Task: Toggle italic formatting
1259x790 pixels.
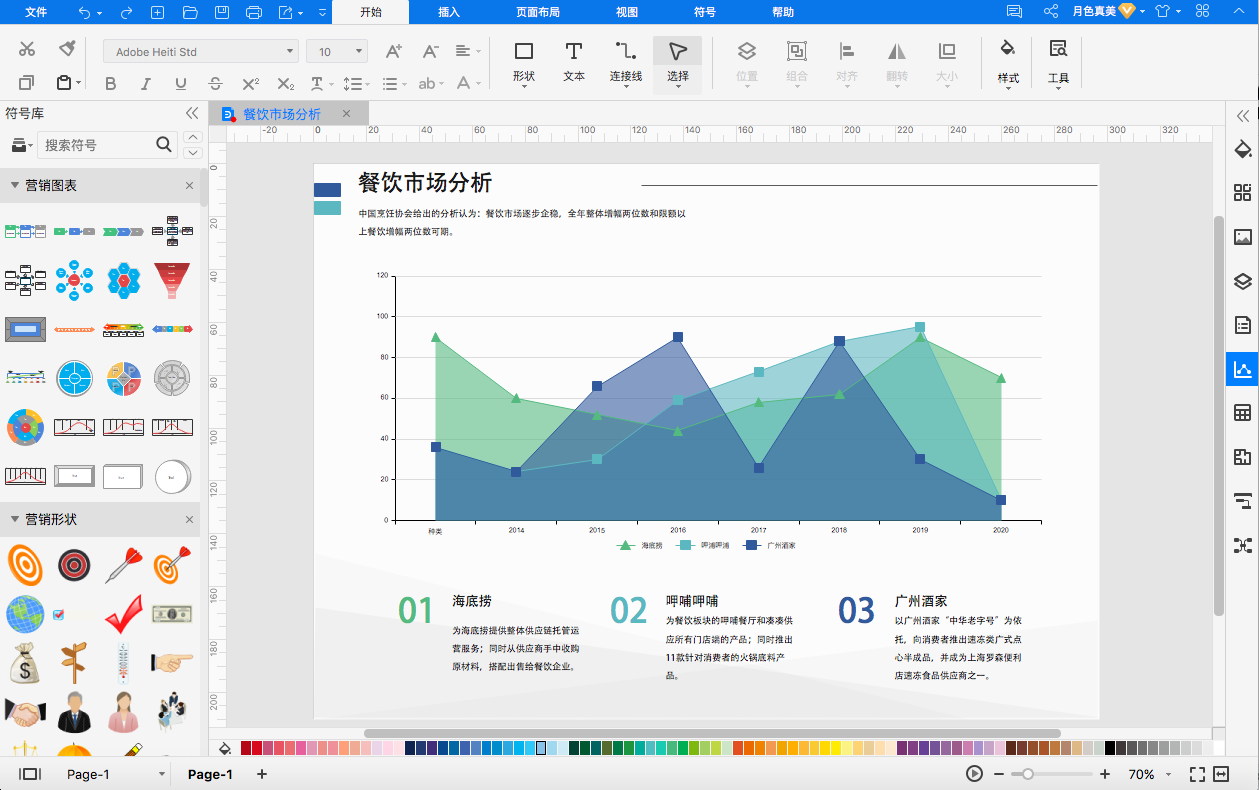Action: [x=145, y=84]
